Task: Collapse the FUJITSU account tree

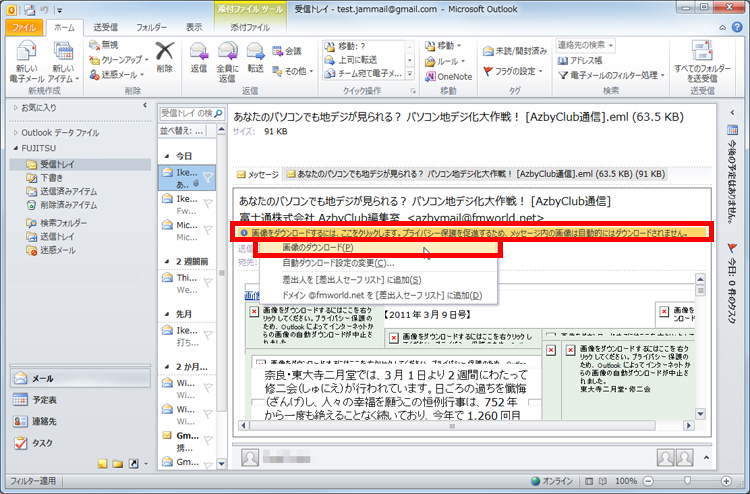Action: (16, 149)
